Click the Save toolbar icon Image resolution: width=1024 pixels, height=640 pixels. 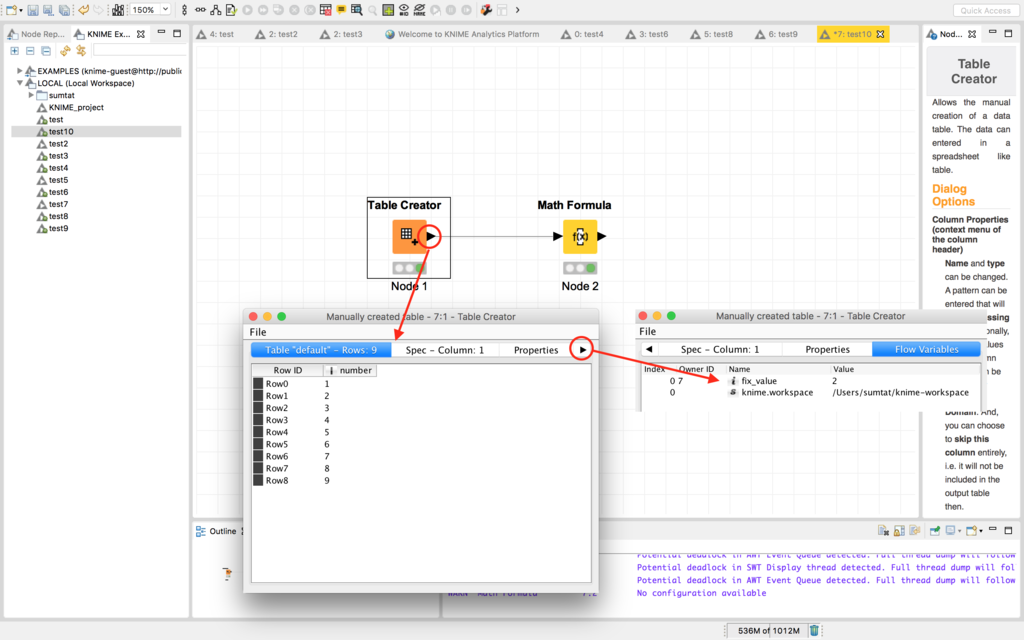pyautogui.click(x=33, y=10)
